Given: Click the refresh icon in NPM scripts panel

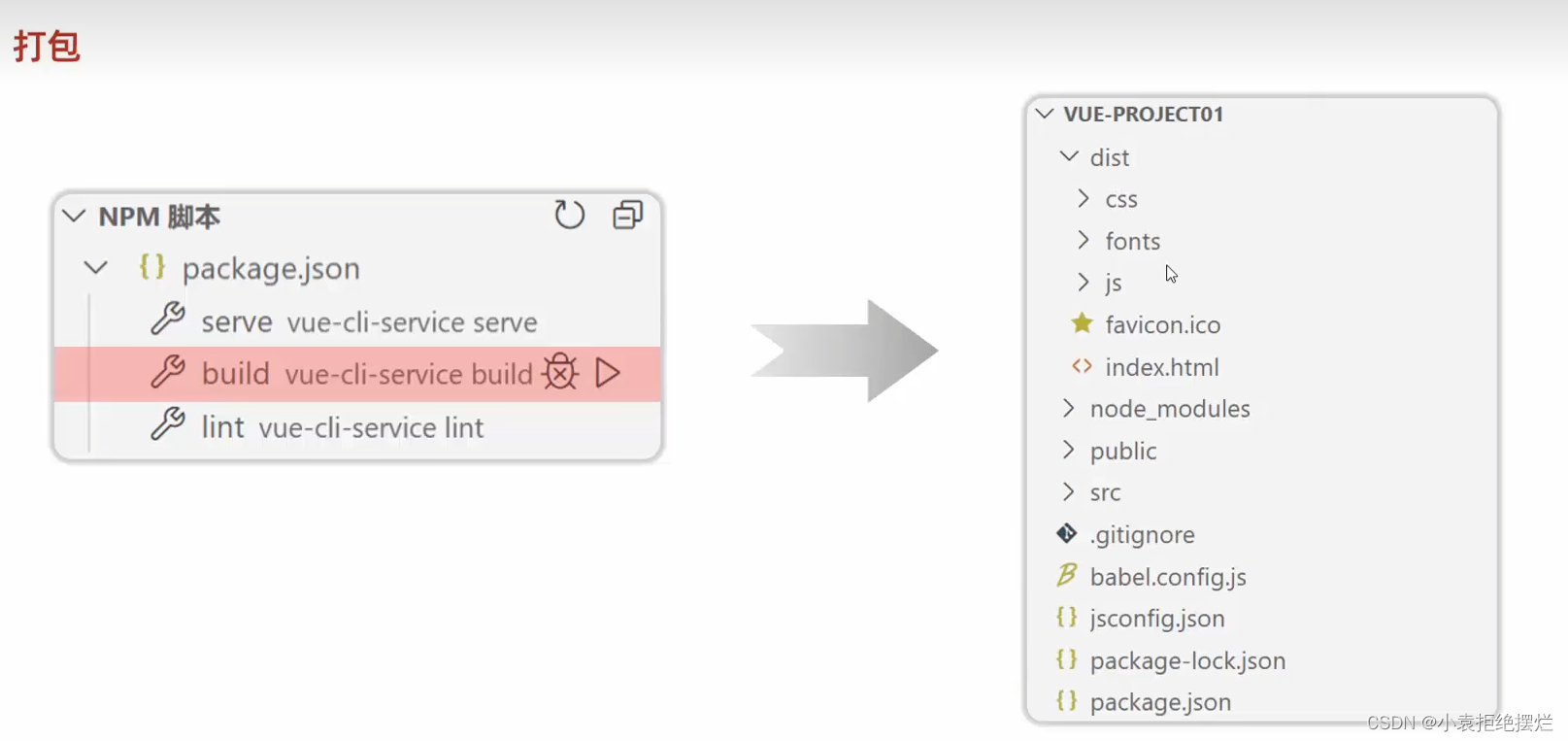Looking at the screenshot, I should tap(570, 215).
